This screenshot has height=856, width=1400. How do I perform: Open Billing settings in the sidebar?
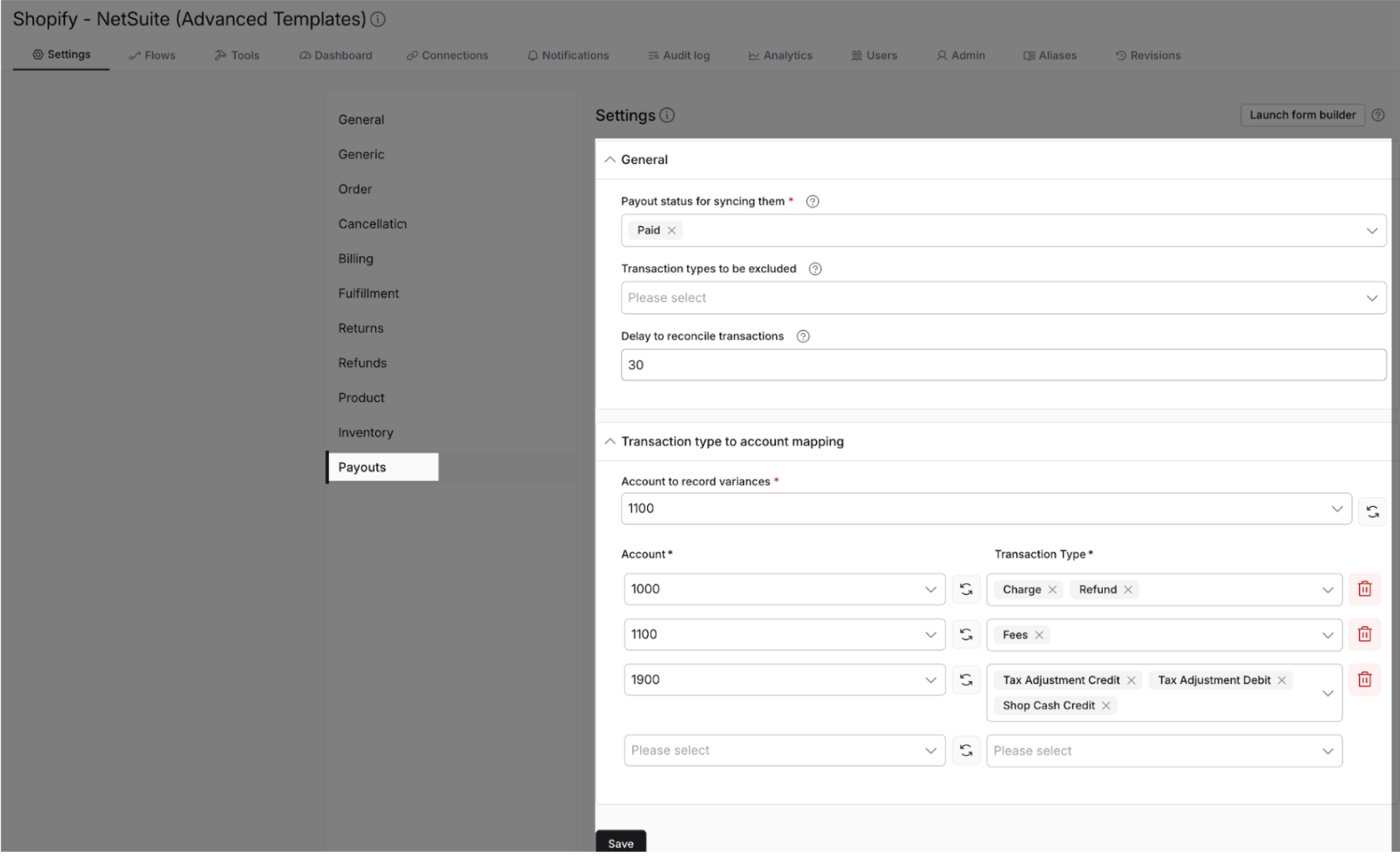tap(356, 259)
